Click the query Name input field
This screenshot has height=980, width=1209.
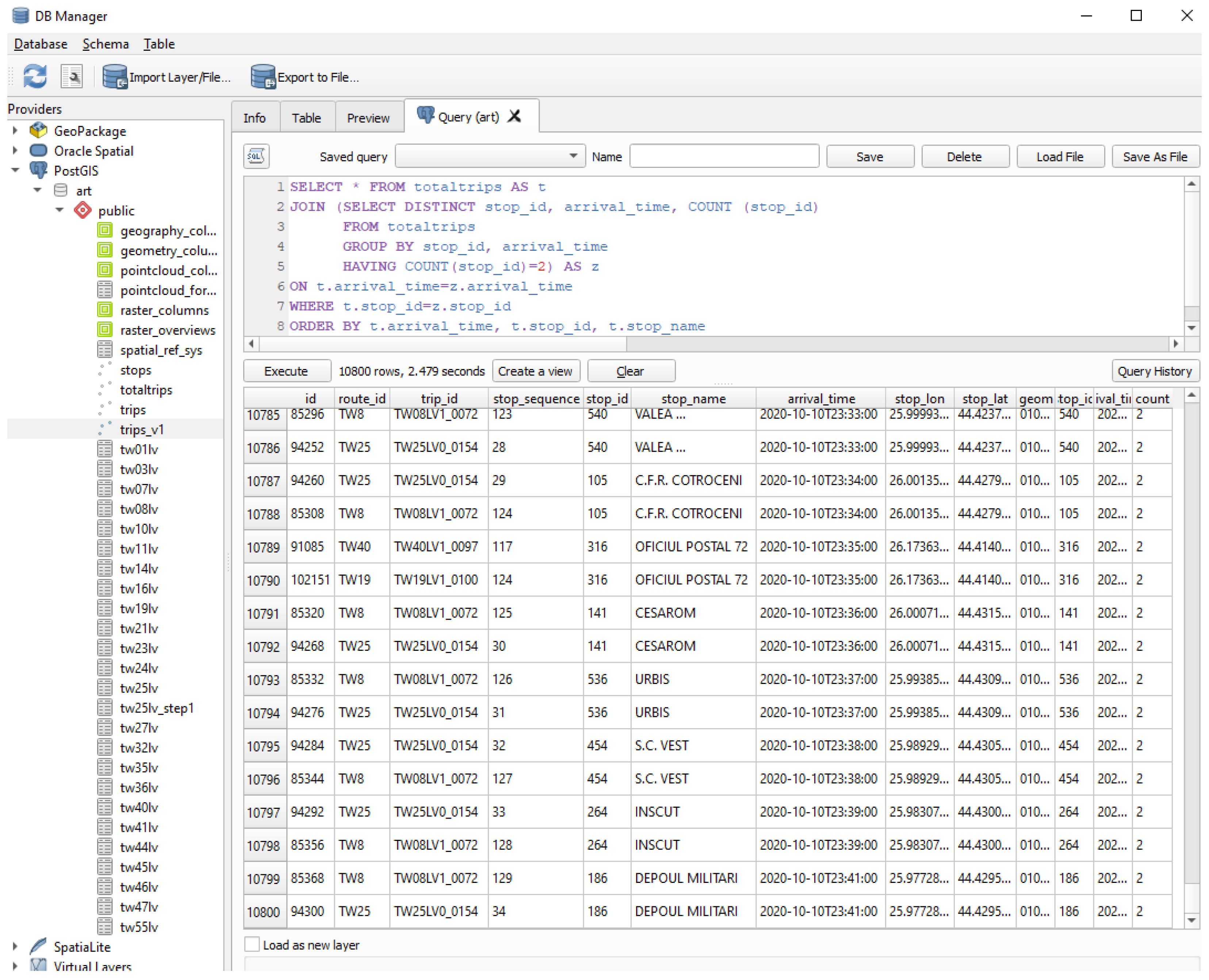725,156
